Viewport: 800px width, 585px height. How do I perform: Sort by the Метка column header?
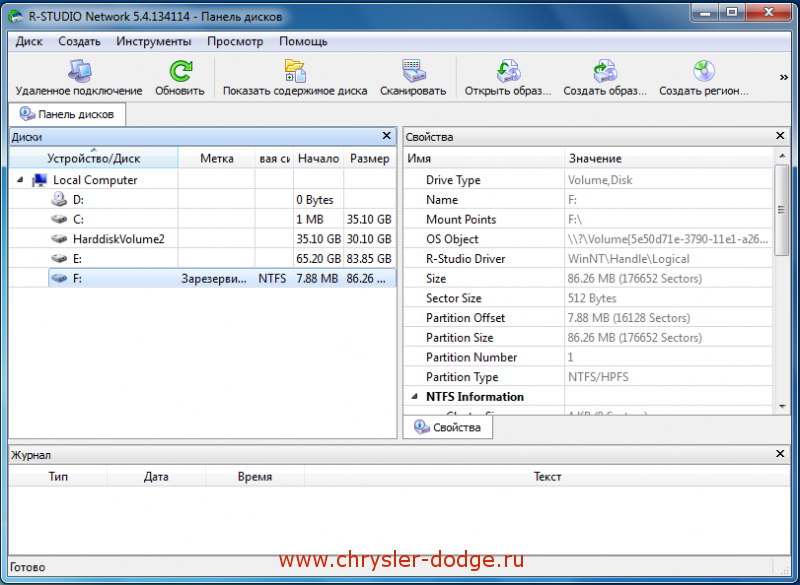[x=217, y=158]
